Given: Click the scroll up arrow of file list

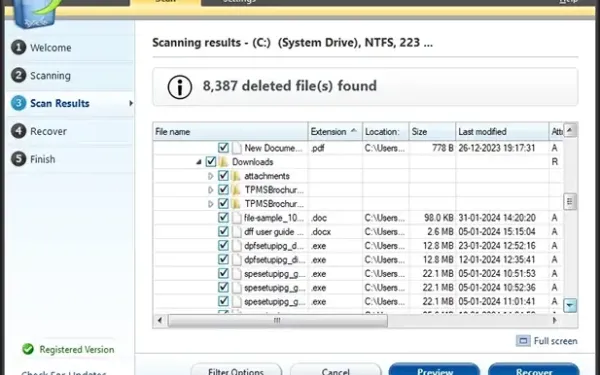Looking at the screenshot, I should tap(570, 130).
